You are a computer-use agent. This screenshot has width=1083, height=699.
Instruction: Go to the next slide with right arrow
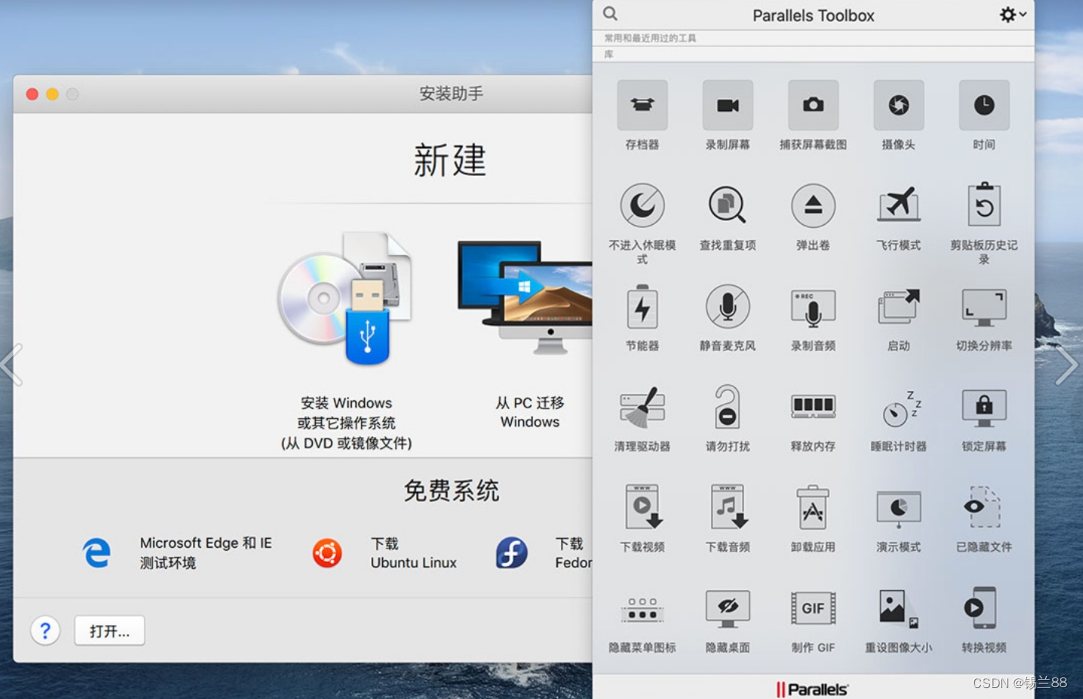point(1066,365)
